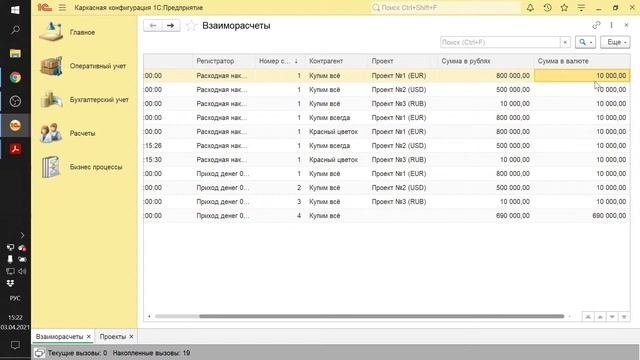This screenshot has width=640, height=360.
Task: Close the Взаиморасчеты tab
Action: point(89,337)
